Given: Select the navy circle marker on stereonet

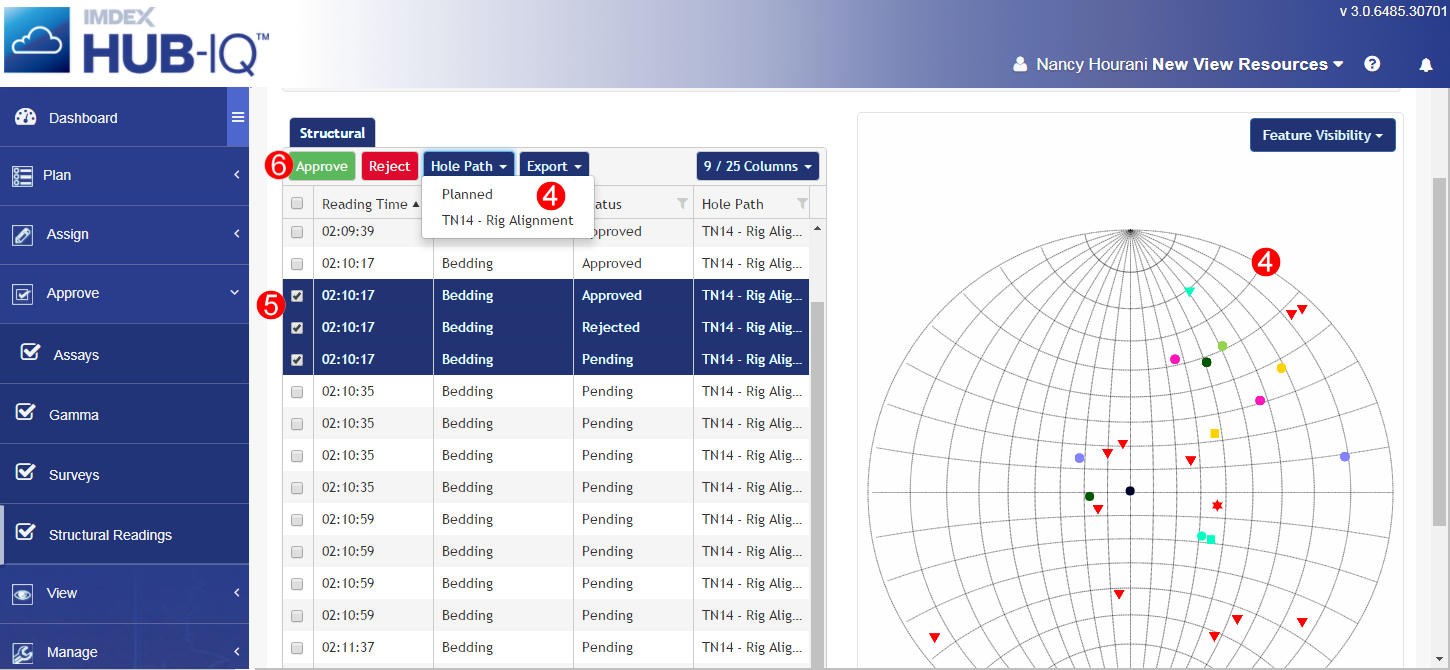Looking at the screenshot, I should pos(1130,491).
